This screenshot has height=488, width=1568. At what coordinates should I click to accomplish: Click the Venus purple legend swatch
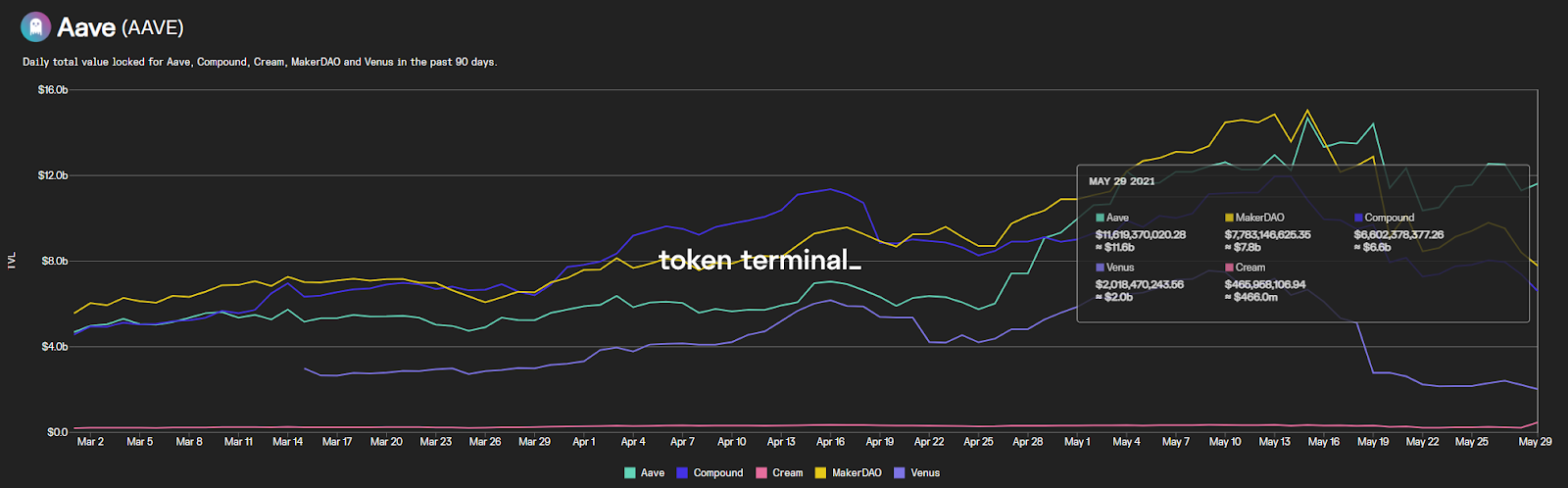click(x=900, y=473)
